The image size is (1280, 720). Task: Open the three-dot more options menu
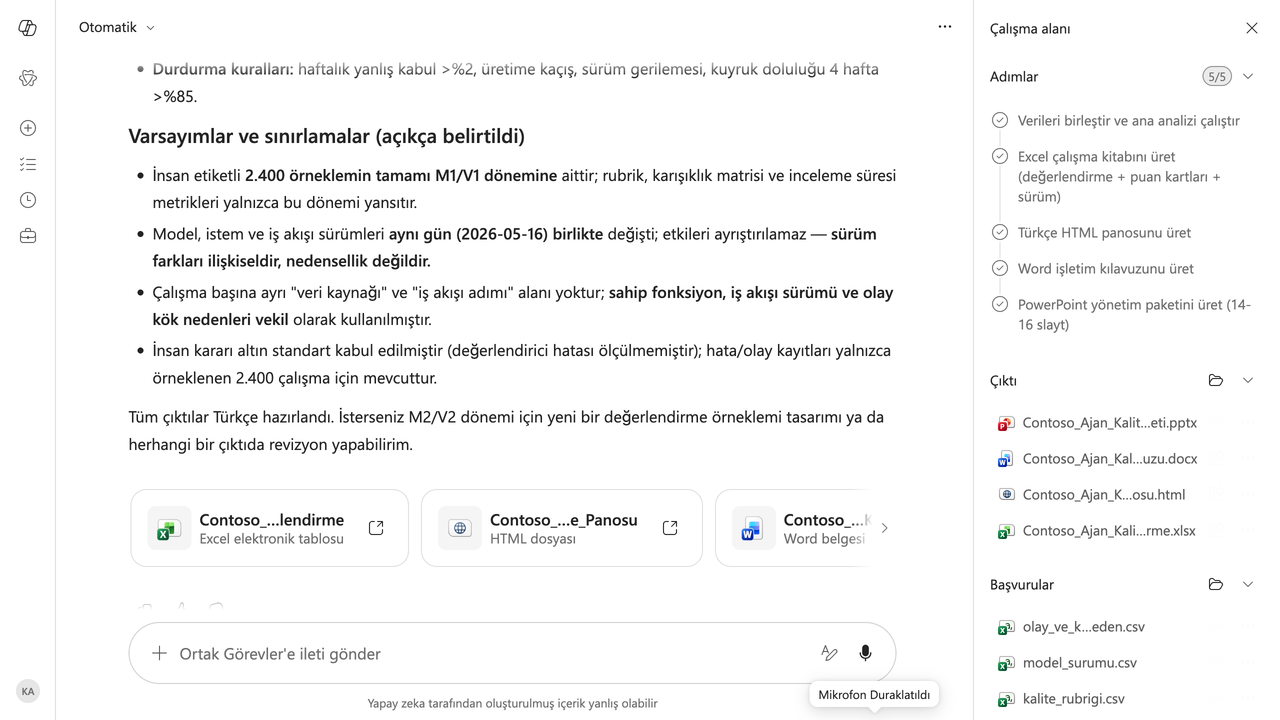click(945, 27)
